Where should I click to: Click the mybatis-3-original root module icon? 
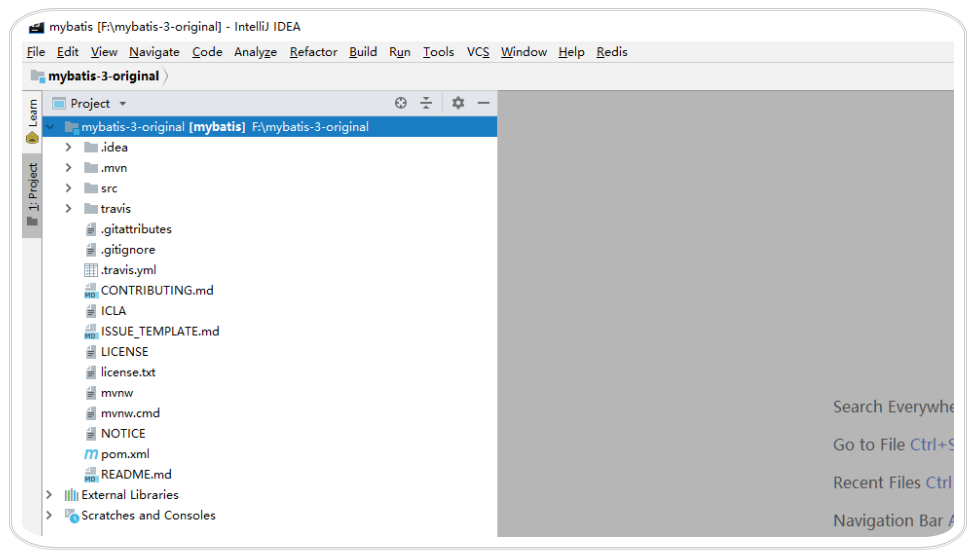click(x=72, y=127)
